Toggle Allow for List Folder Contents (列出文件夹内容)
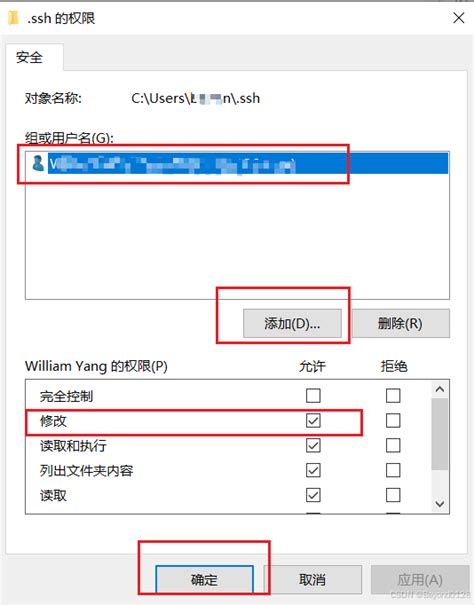The height and width of the screenshot is (605, 474). (x=313, y=470)
